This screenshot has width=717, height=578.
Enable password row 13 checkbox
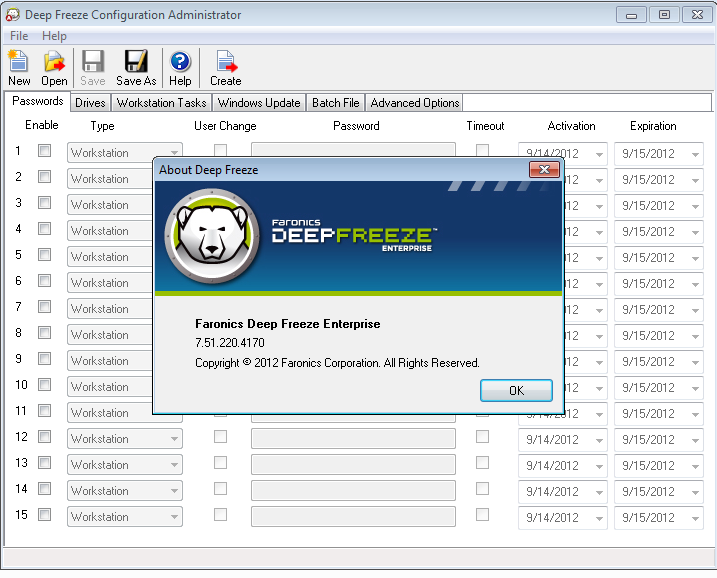(44, 462)
